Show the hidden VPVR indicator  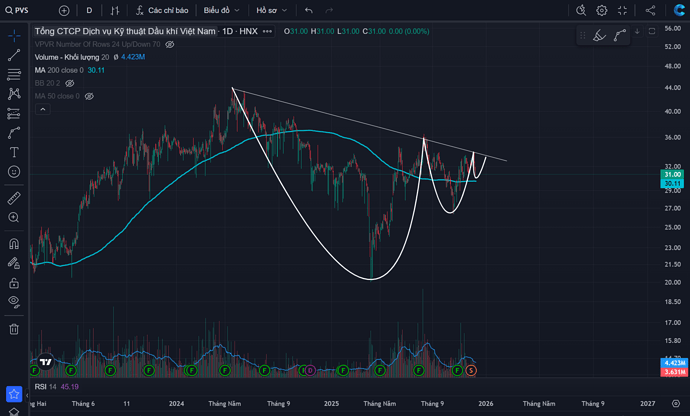click(x=170, y=44)
